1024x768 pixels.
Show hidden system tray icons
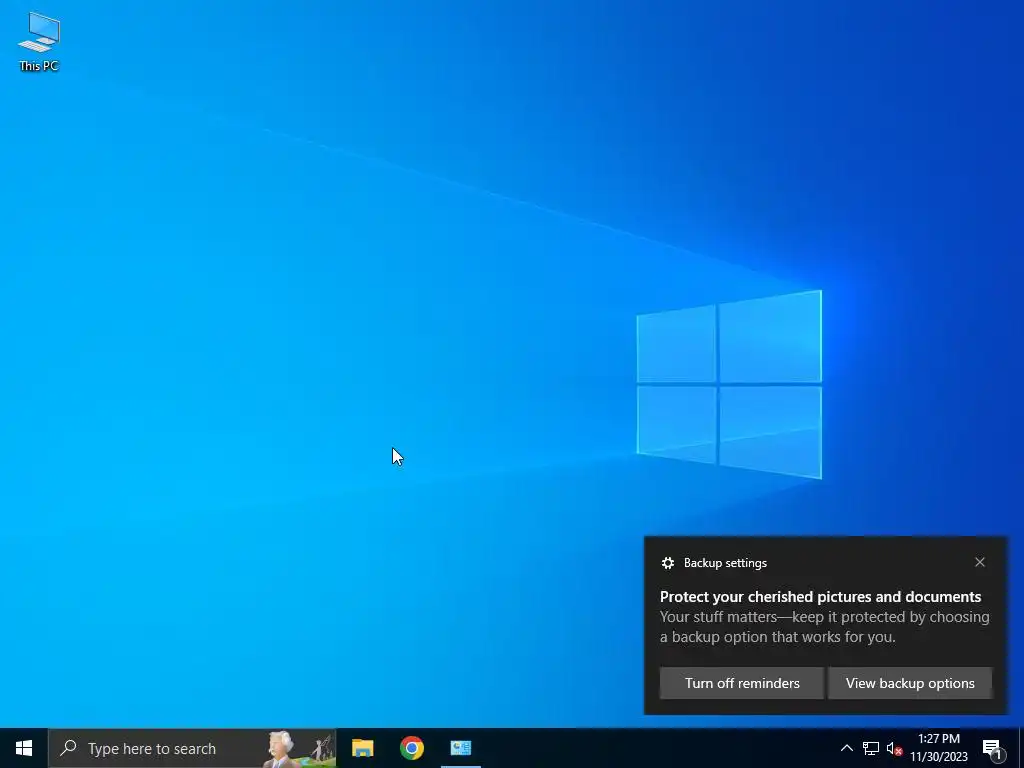pos(846,748)
